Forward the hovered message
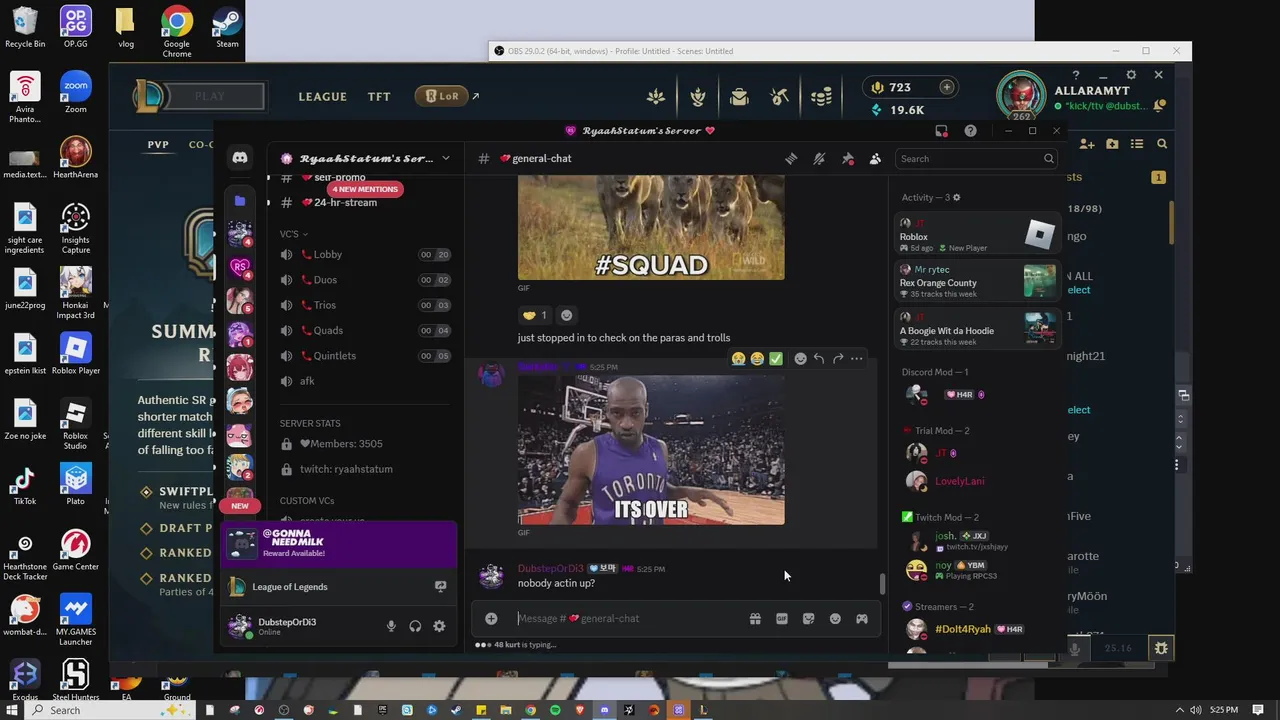The image size is (1280, 720). pos(838,358)
